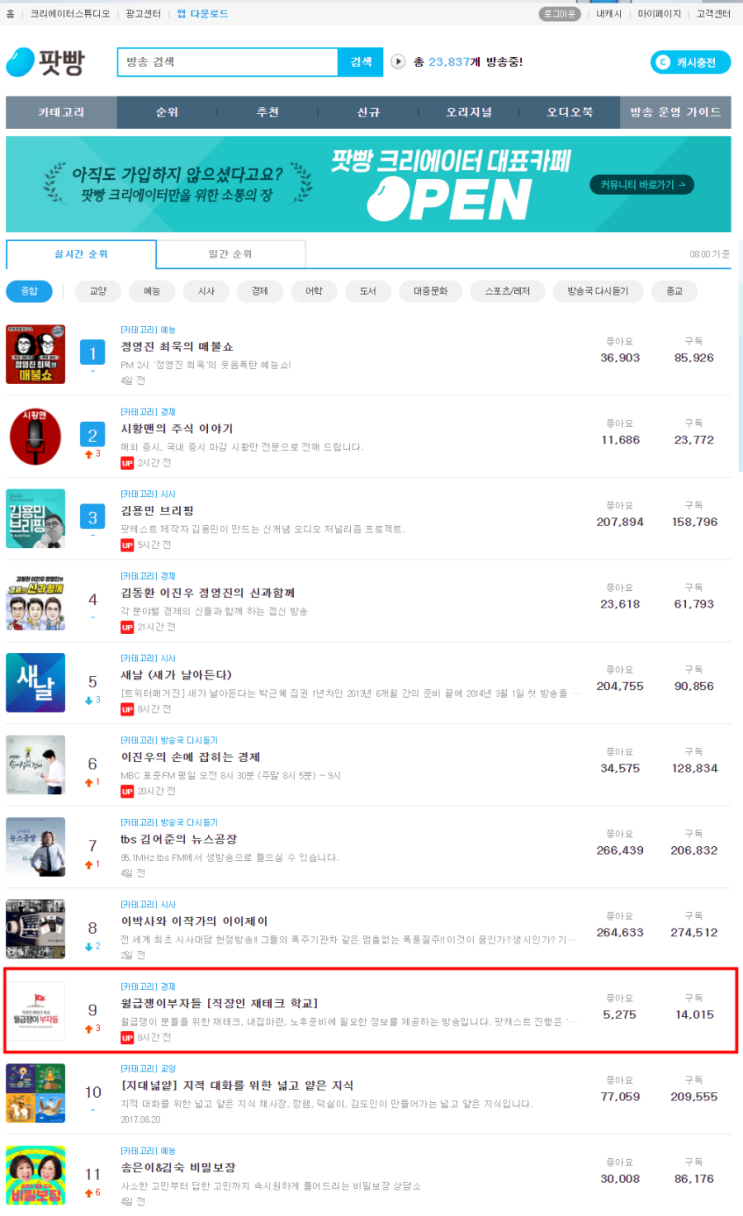Open the 카테고리 navigation menu
Viewport: 743px width, 1216px height.
[62, 112]
